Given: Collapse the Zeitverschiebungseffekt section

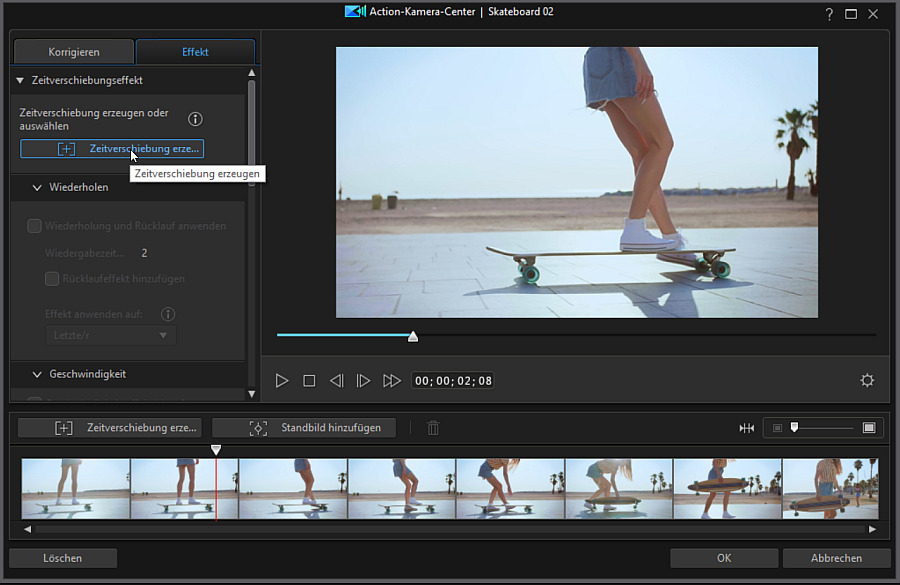Looking at the screenshot, I should point(20,80).
